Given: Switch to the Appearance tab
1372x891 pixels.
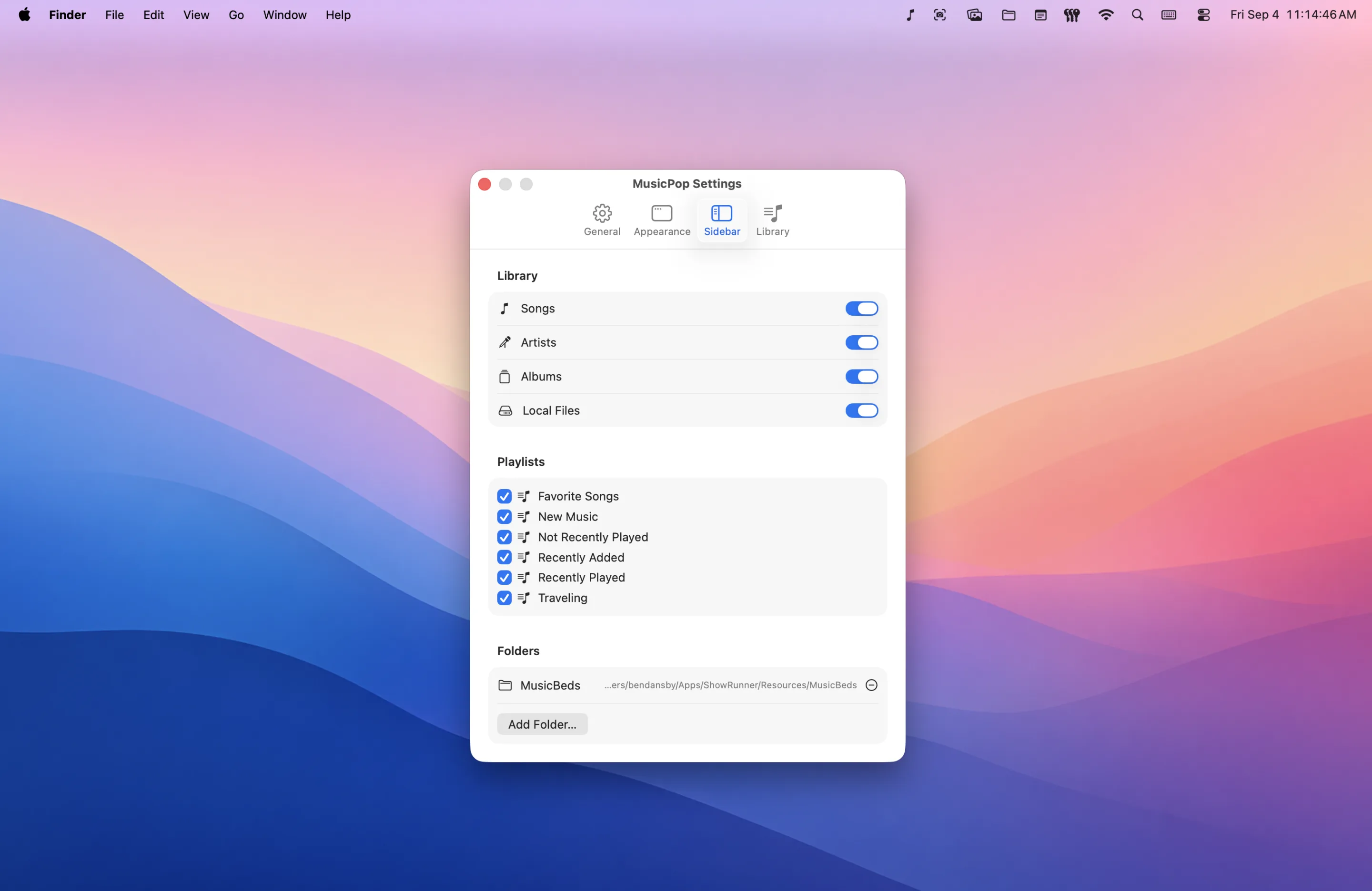Looking at the screenshot, I should click(662, 220).
